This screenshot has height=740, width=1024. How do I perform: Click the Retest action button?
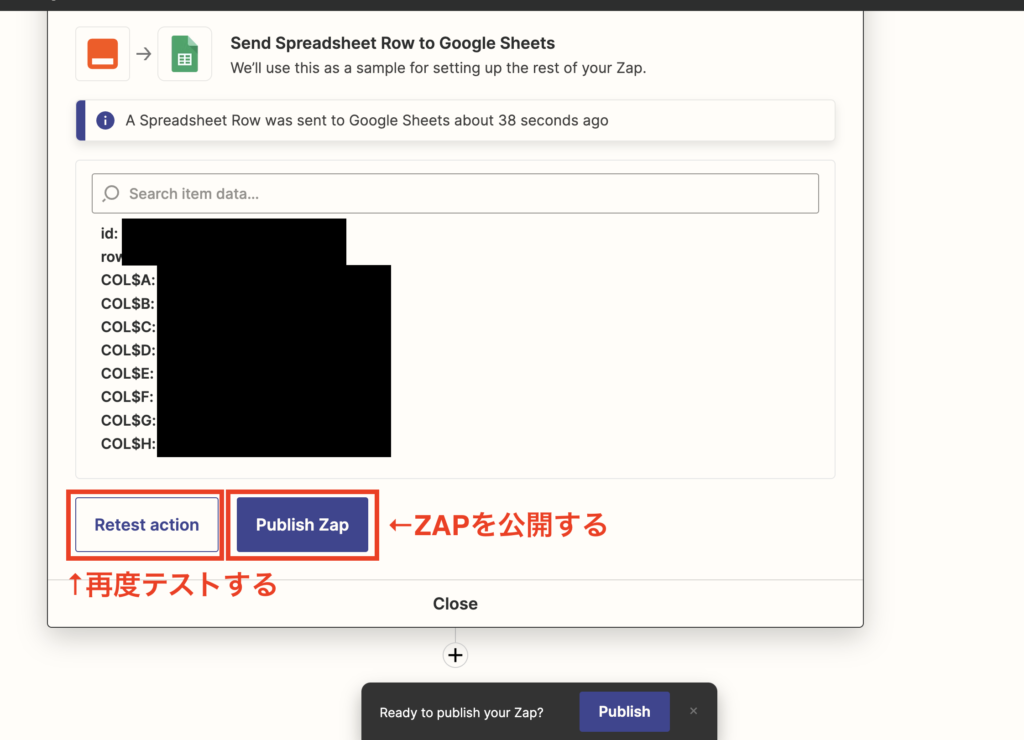tap(147, 524)
